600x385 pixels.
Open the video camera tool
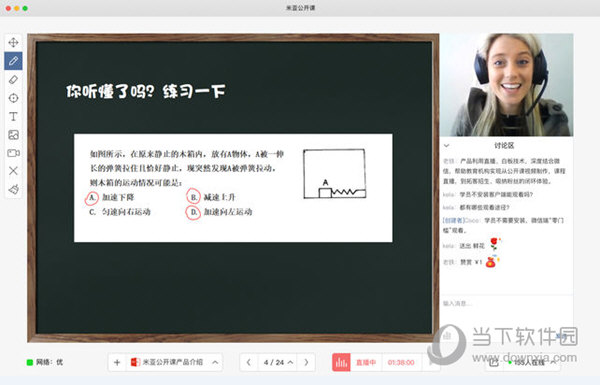(x=13, y=153)
